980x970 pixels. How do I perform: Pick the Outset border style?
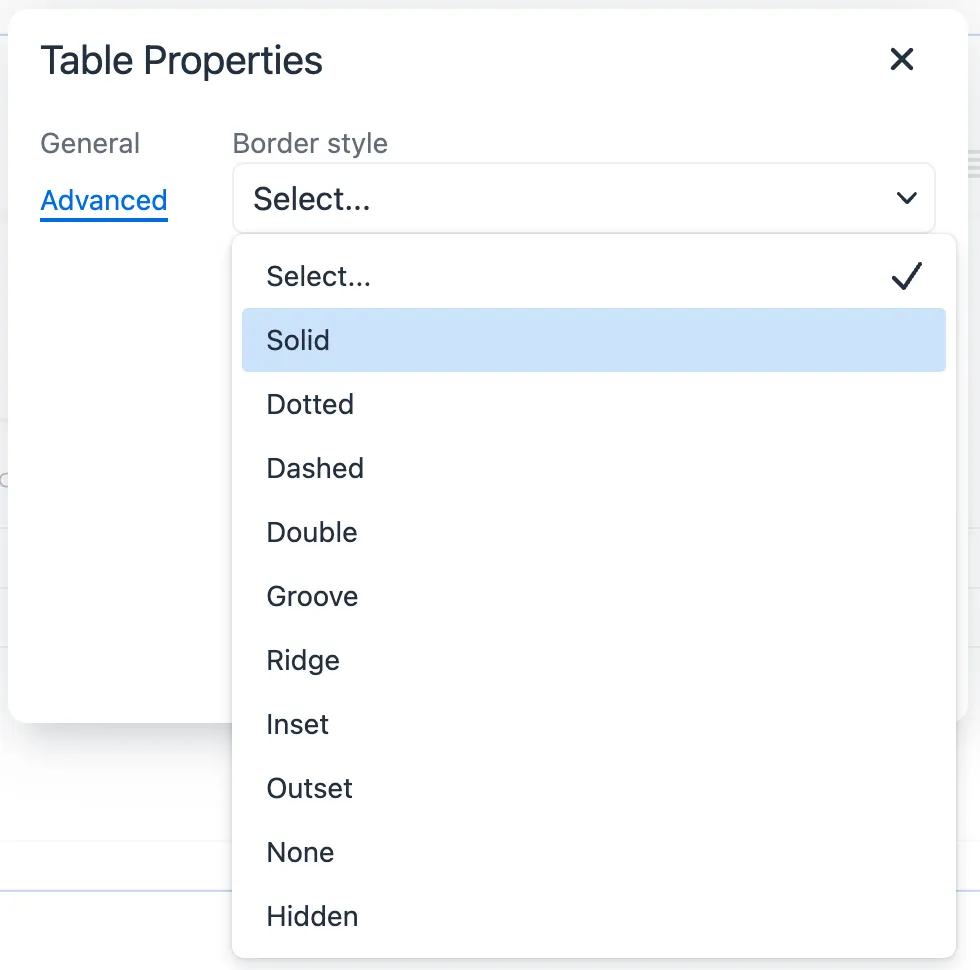[x=310, y=789]
